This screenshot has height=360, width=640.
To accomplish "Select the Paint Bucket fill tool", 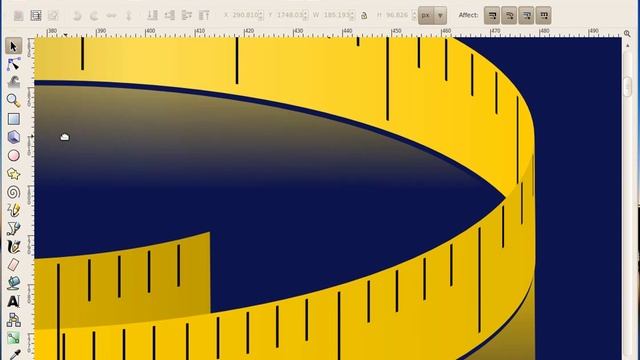I will [13, 283].
